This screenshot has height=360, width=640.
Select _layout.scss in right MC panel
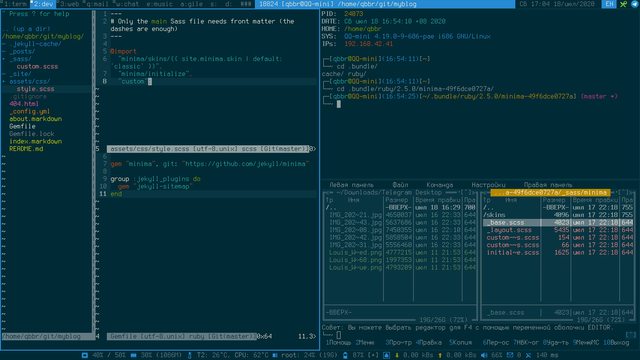click(509, 230)
